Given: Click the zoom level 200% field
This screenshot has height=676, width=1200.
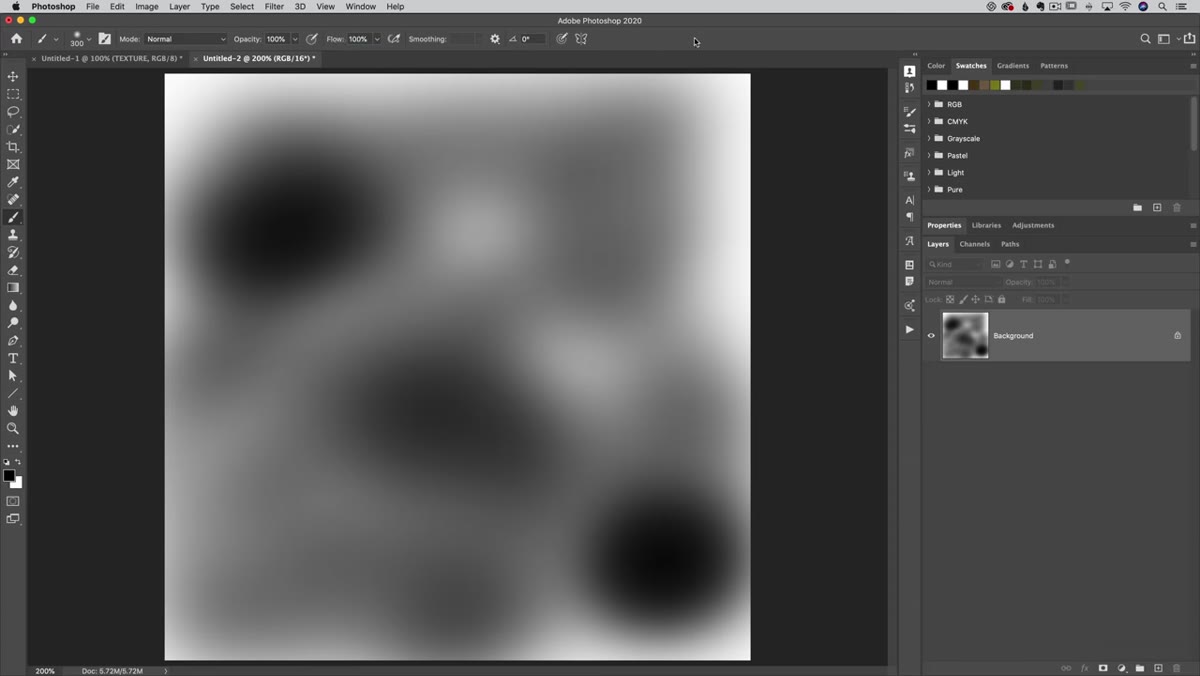Looking at the screenshot, I should 45,671.
